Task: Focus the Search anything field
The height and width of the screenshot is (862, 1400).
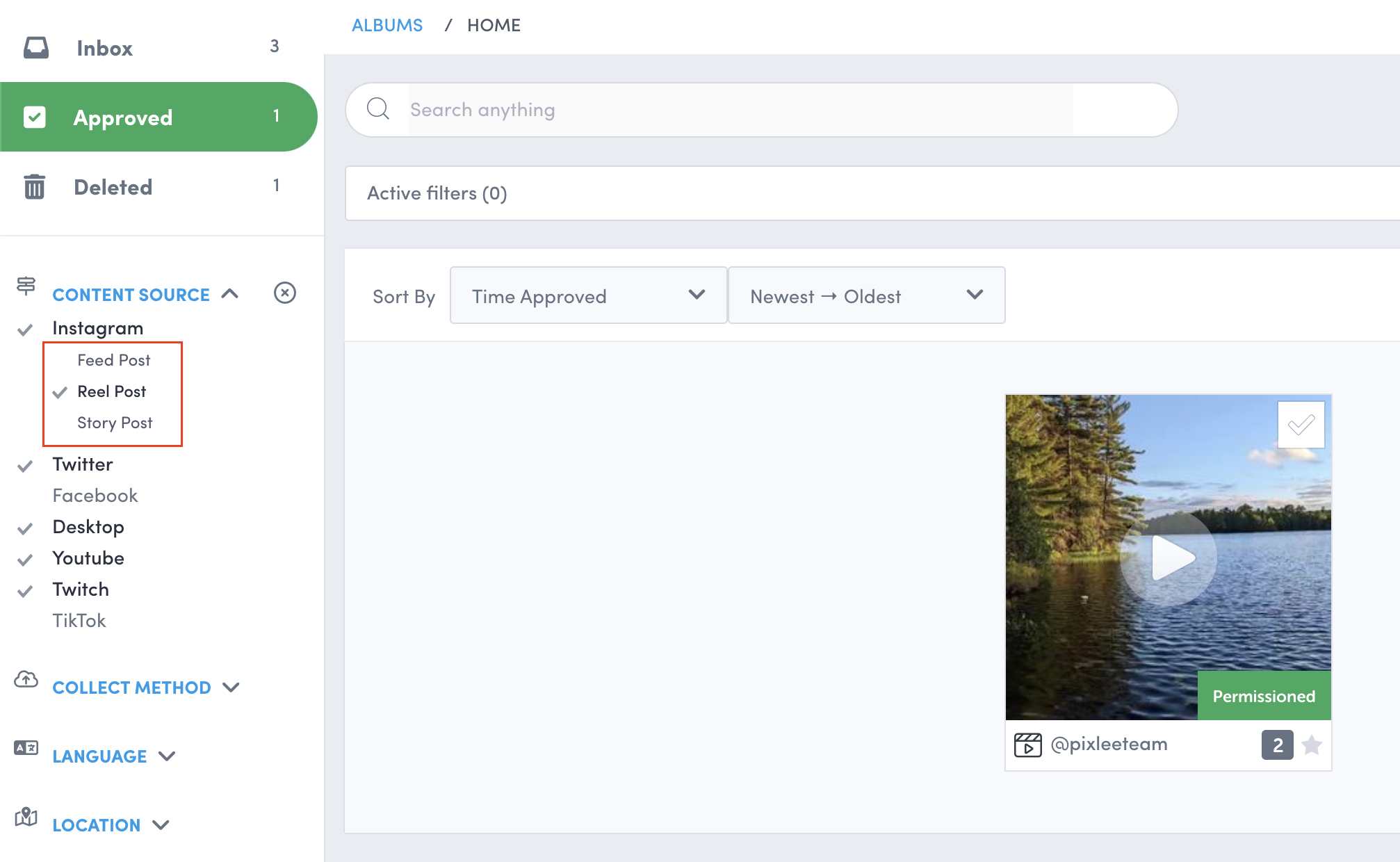Action: click(x=740, y=110)
